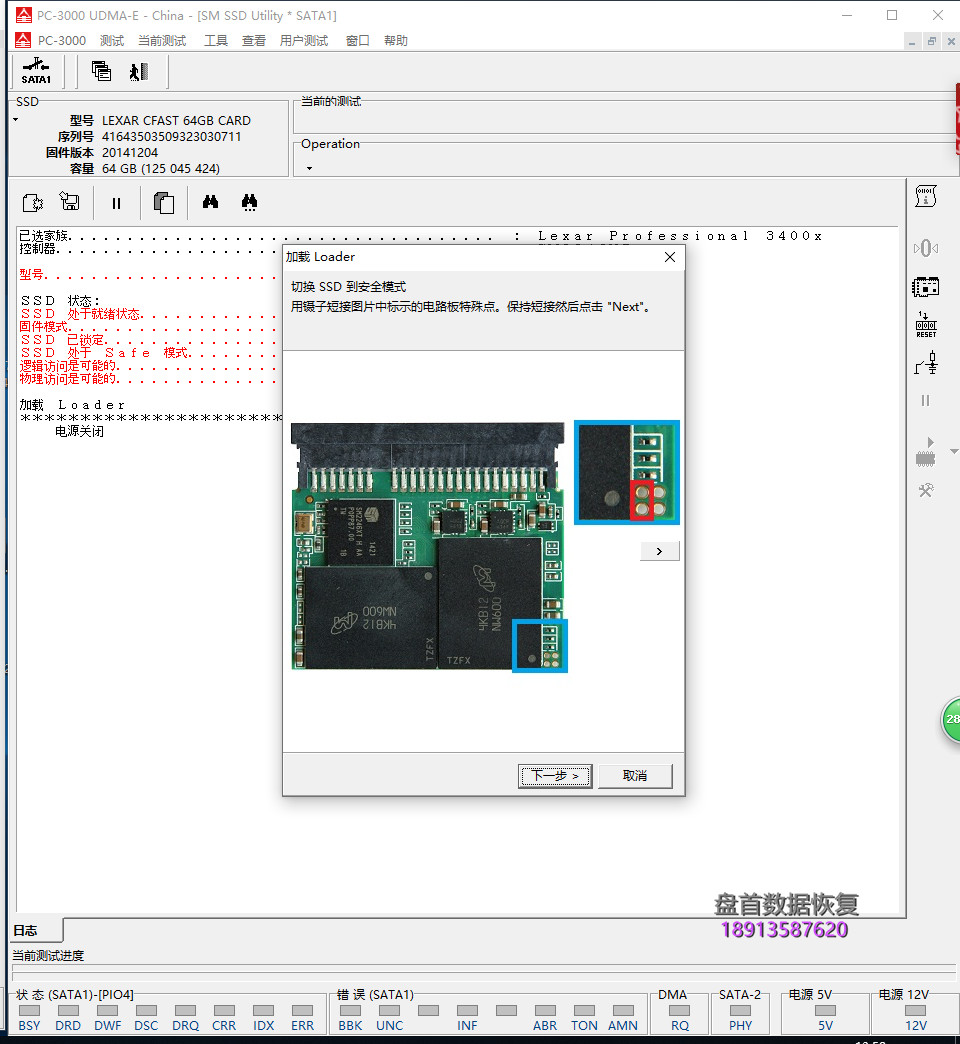Click the model text LEXAR CFAST 64GB CARD
Viewport: 960px width, 1044px height.
point(176,121)
